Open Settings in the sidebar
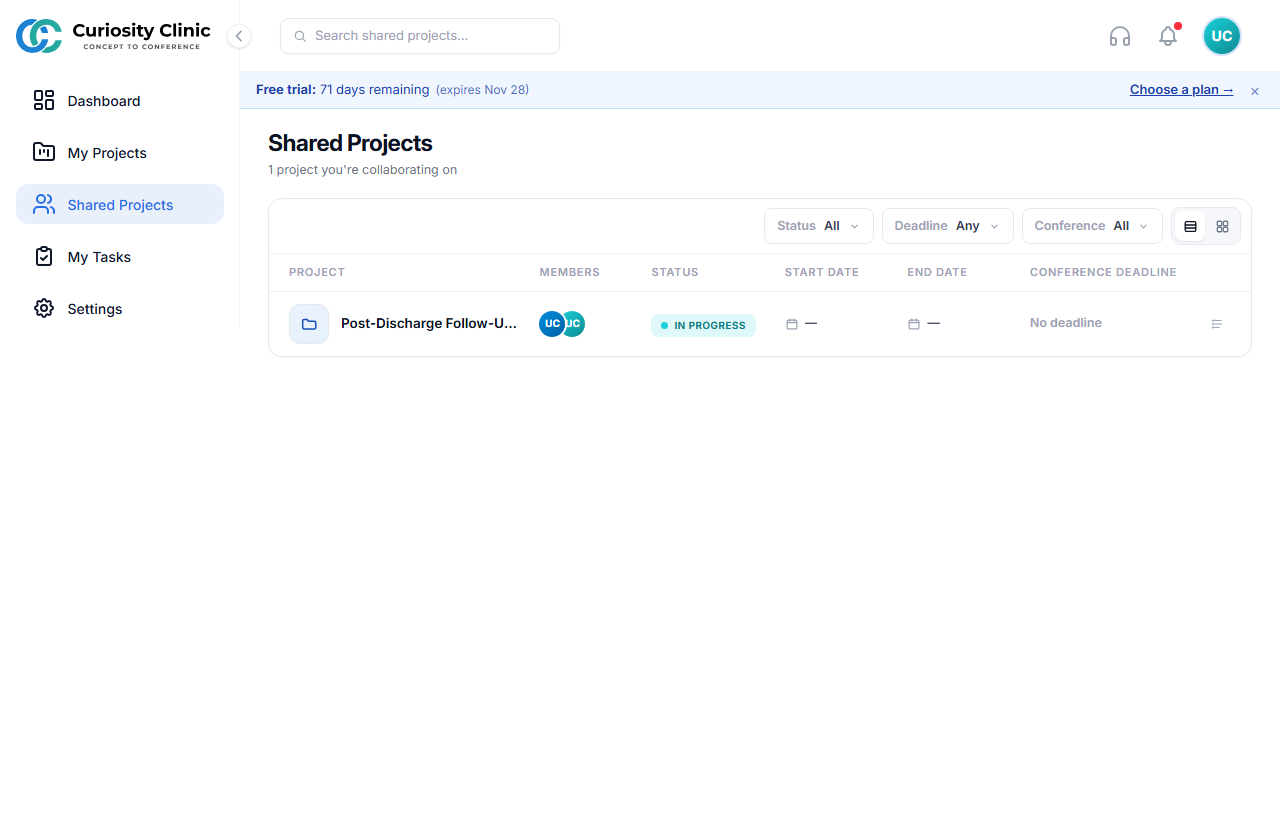Screen dimensions: 1280x829 click(120, 308)
